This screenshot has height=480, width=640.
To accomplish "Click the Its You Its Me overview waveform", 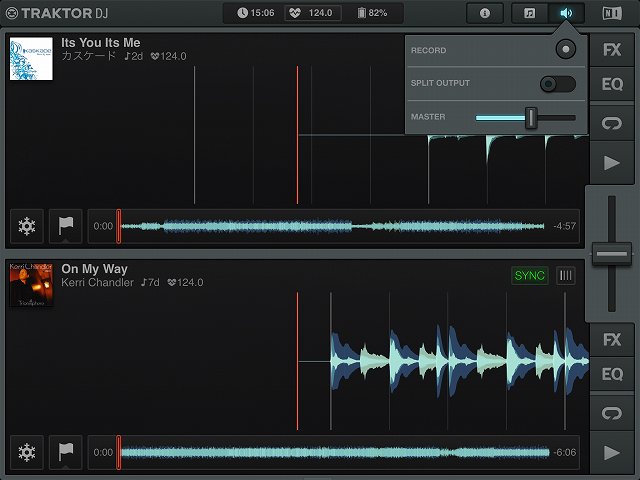I will click(333, 226).
